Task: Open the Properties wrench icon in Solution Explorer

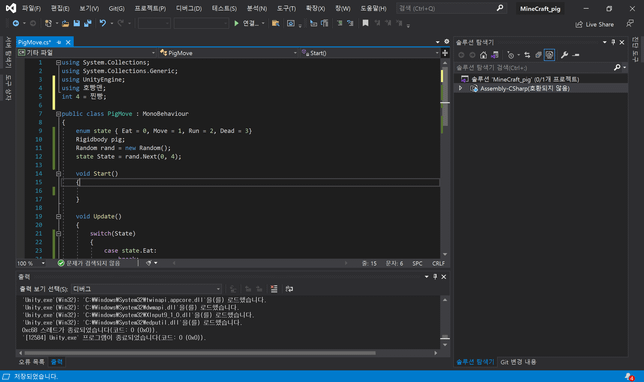Action: click(564, 55)
